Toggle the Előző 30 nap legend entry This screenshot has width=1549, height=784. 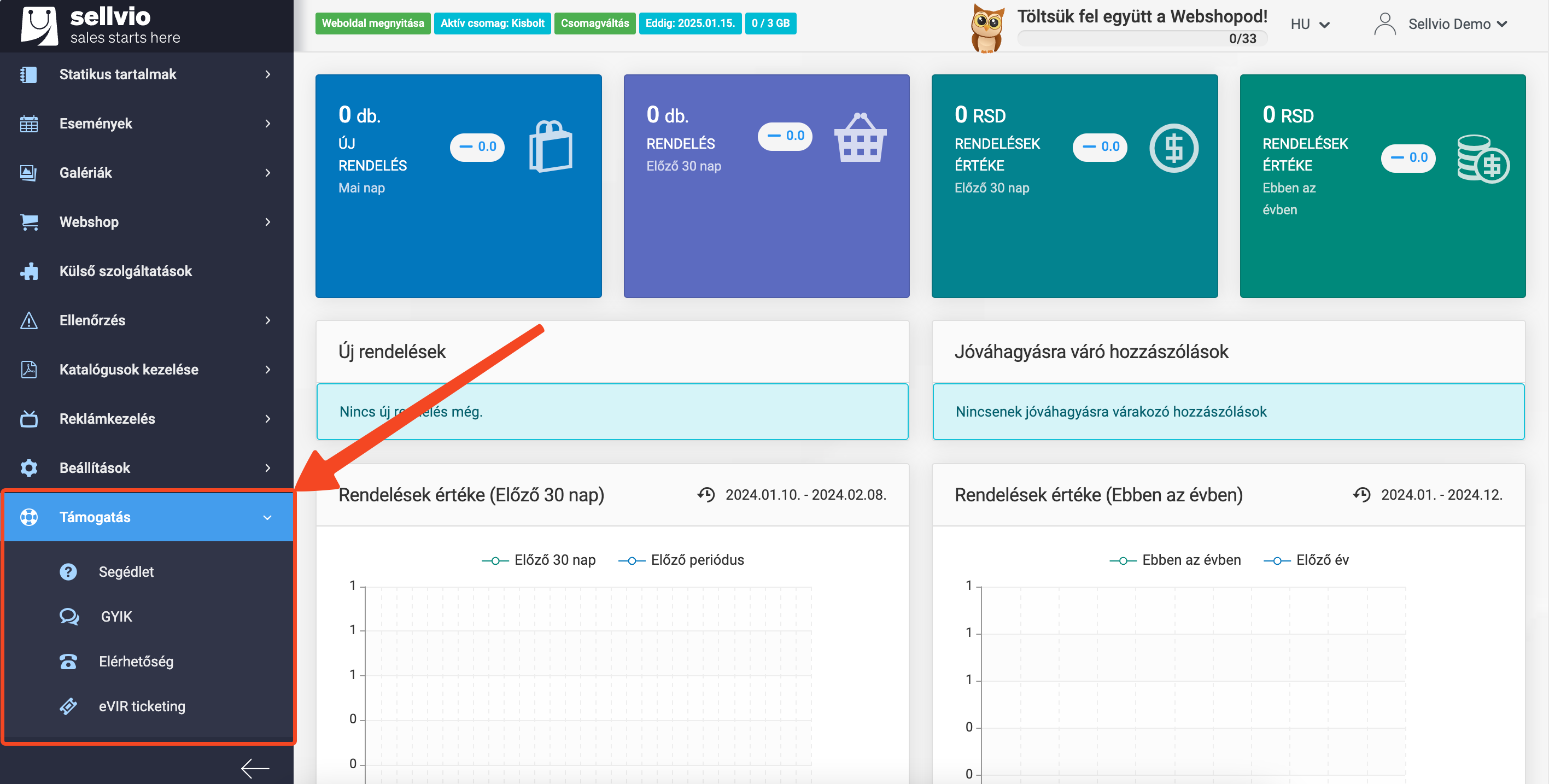pos(538,559)
